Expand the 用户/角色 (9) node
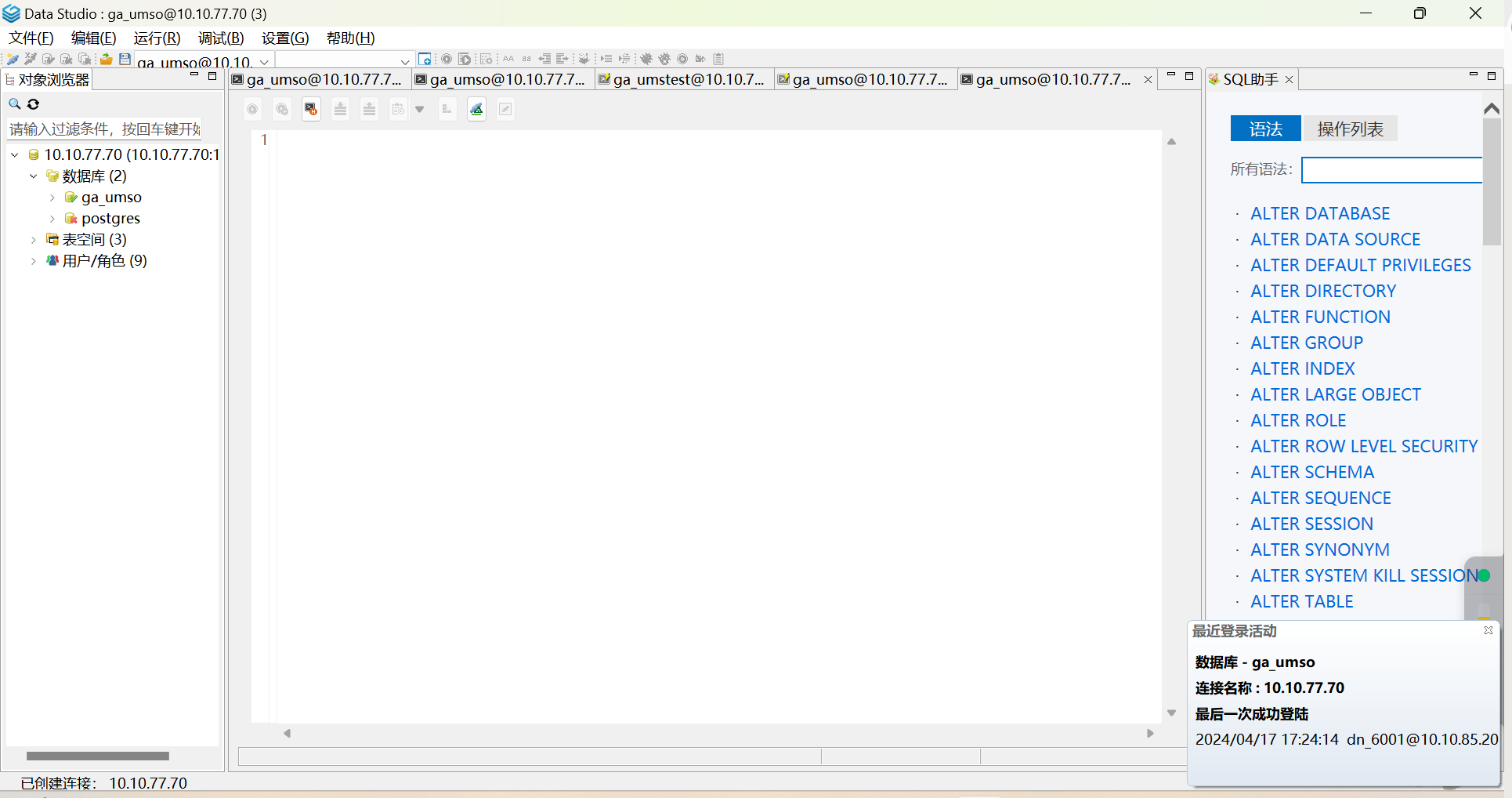The image size is (1512, 798). tap(33, 261)
